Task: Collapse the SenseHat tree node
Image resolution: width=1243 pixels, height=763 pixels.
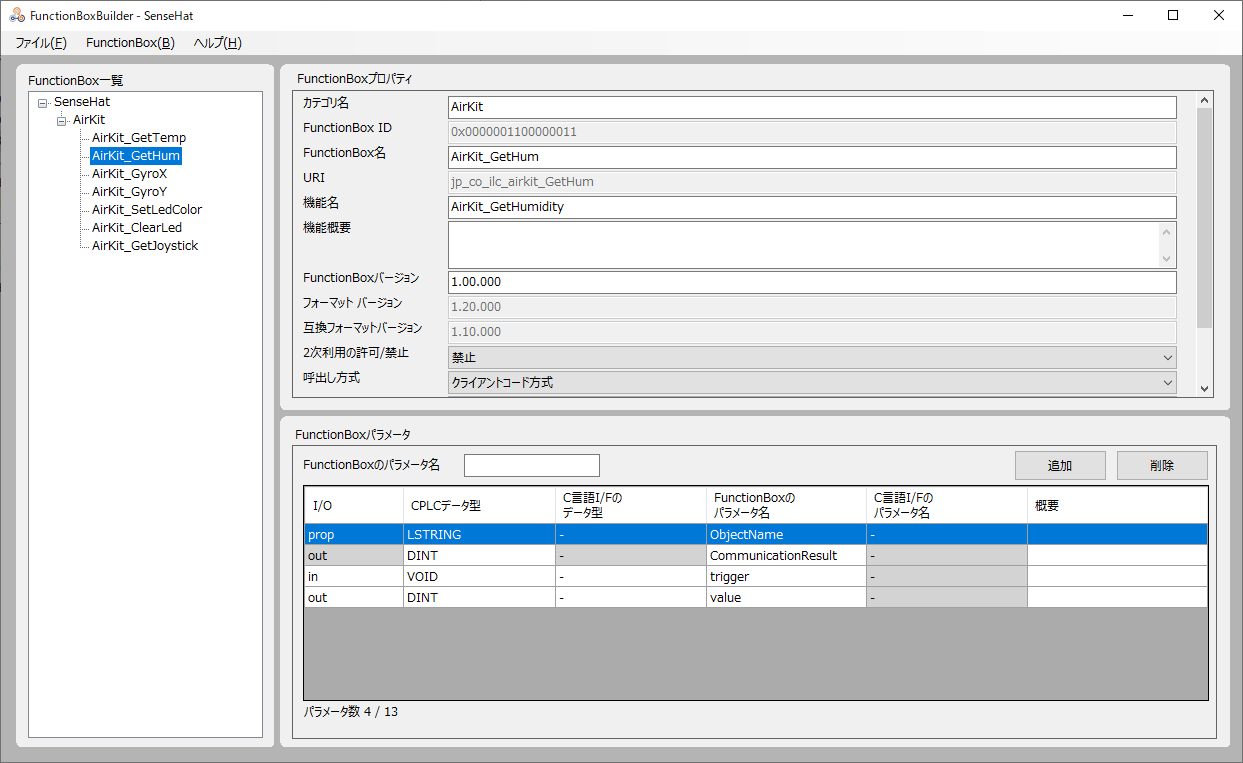Action: (x=42, y=101)
